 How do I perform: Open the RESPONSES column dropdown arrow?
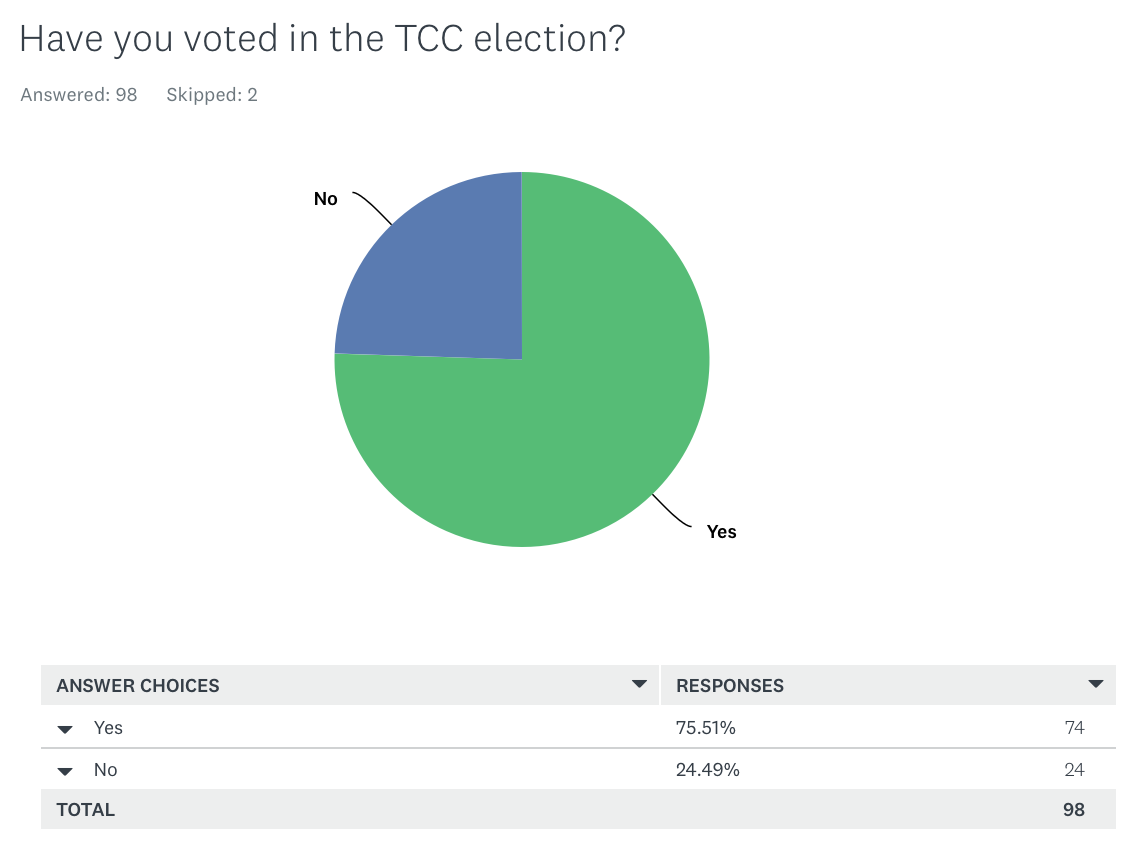tap(1095, 685)
